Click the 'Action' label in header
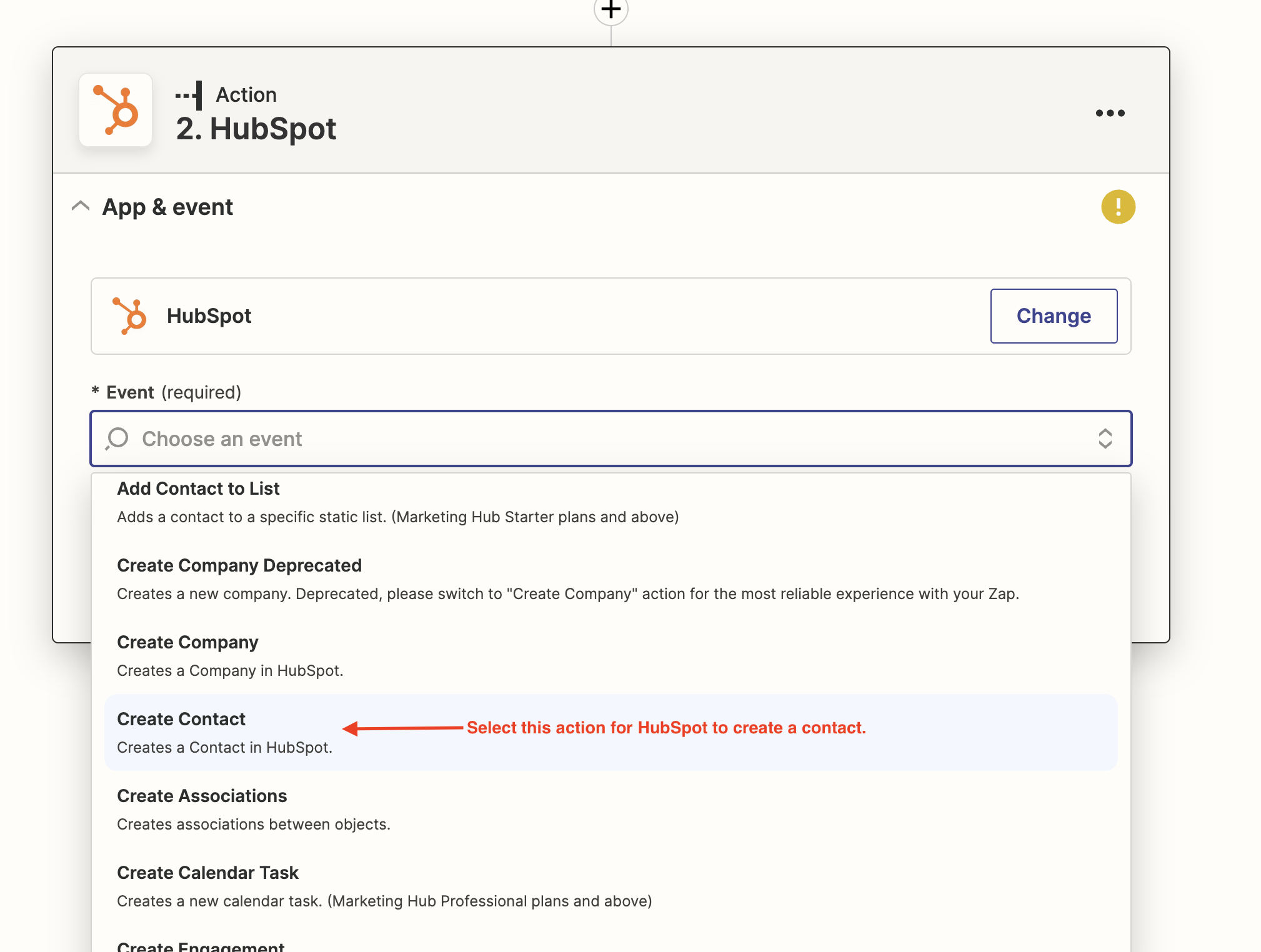This screenshot has width=1261, height=952. (246, 95)
